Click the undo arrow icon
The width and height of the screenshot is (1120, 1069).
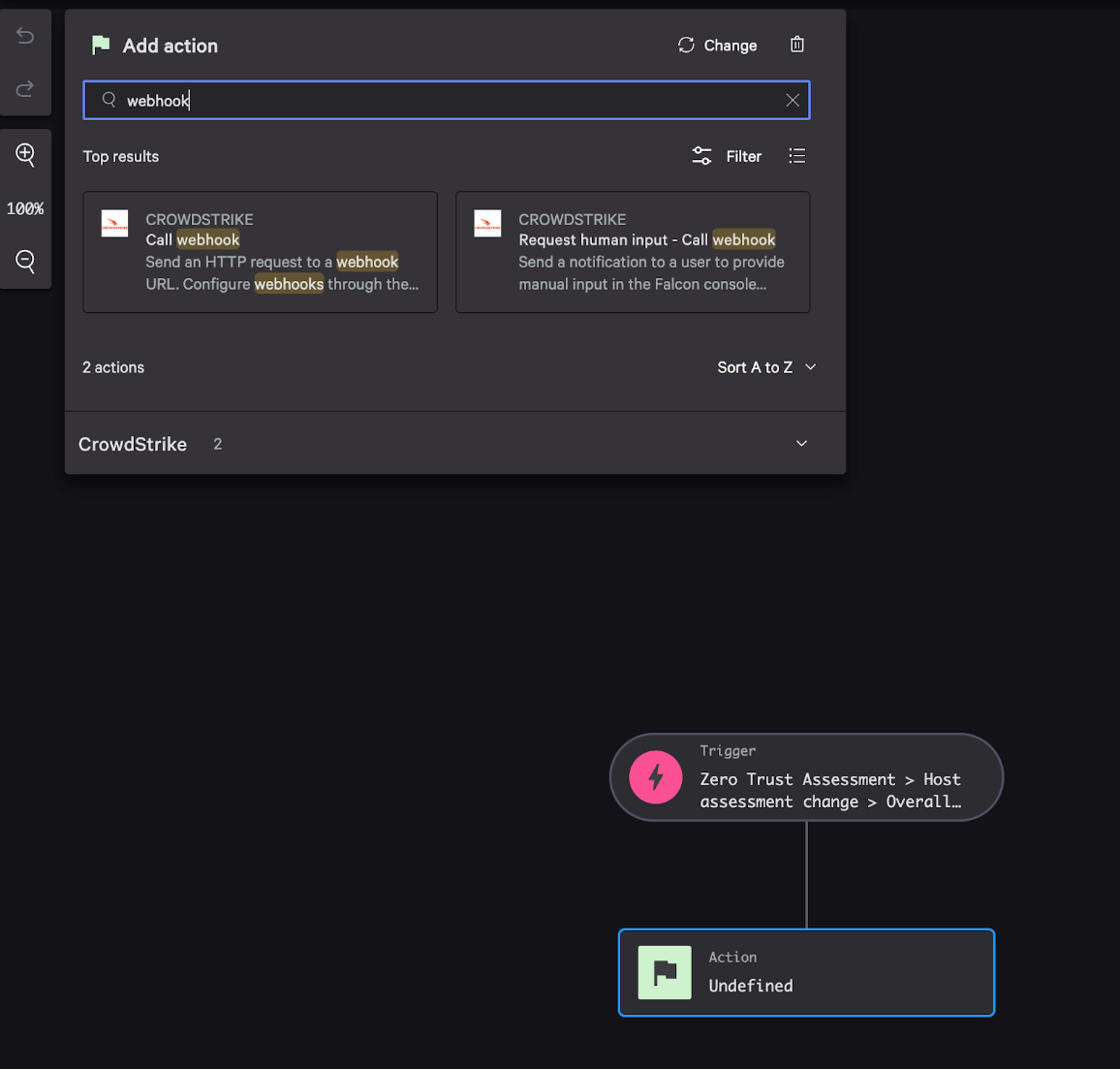(25, 36)
